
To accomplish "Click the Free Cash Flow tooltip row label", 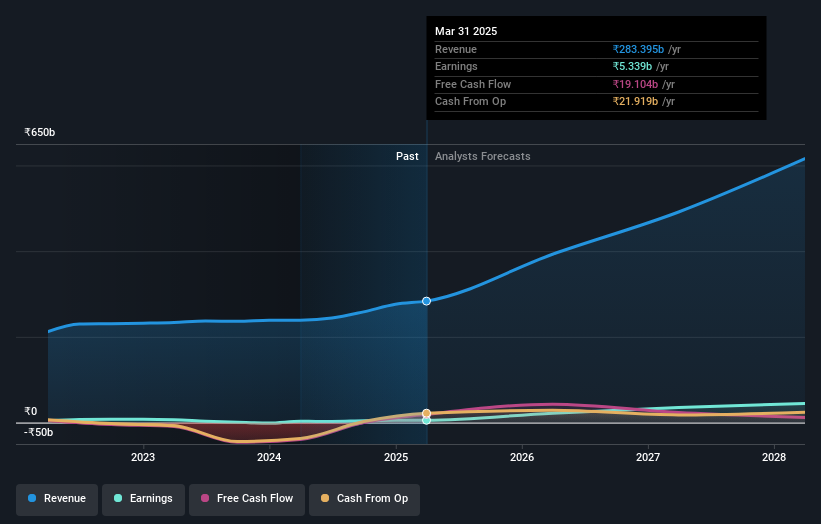I will click(473, 84).
